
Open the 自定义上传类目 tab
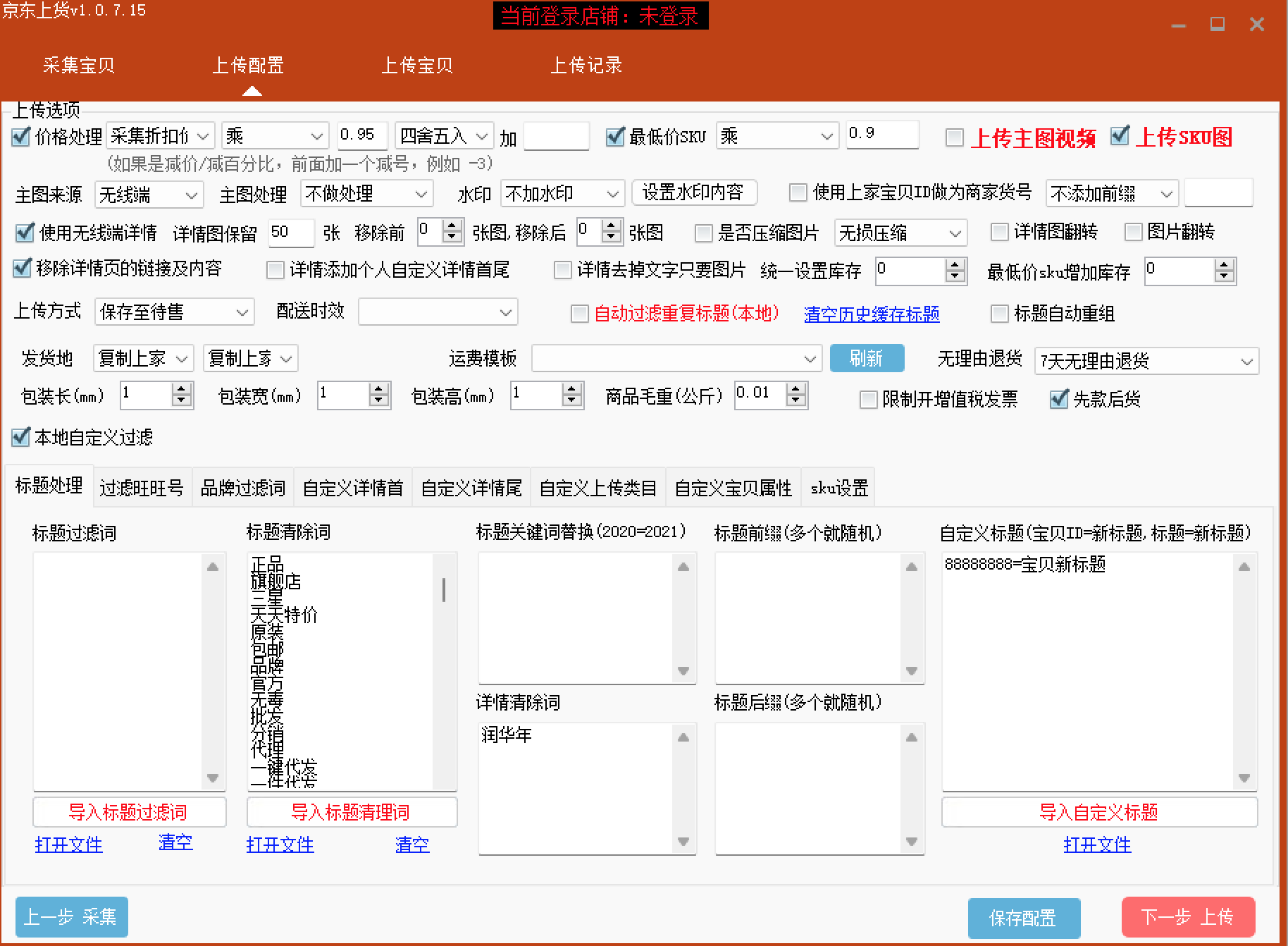coord(597,487)
